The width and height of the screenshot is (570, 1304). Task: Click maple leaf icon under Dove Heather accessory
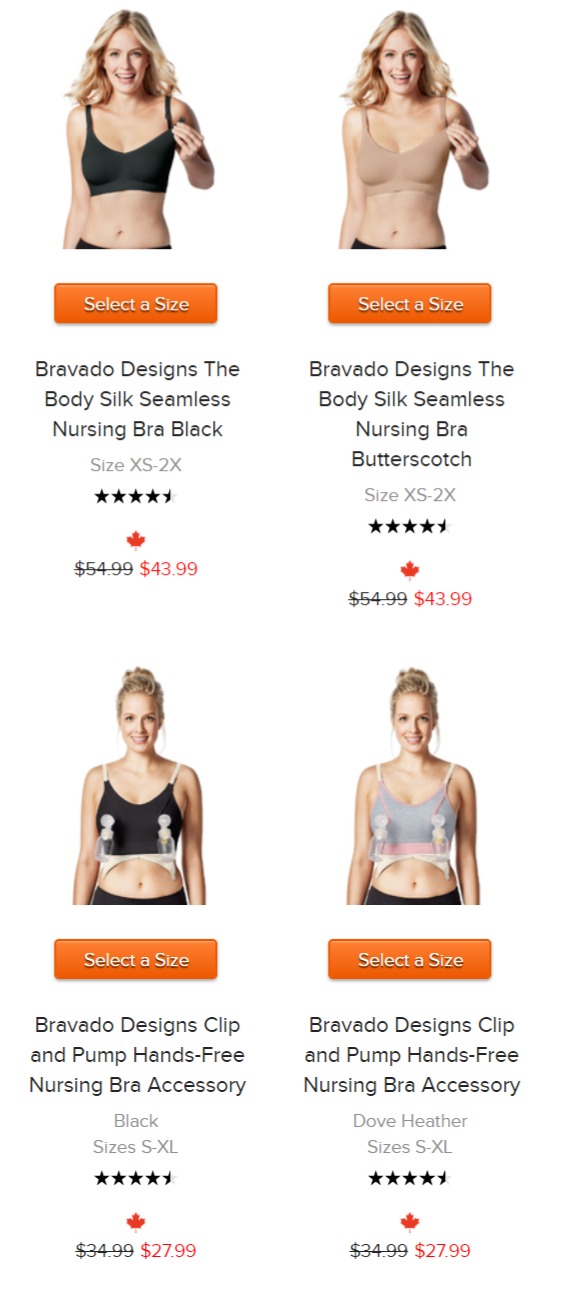coord(410,1222)
